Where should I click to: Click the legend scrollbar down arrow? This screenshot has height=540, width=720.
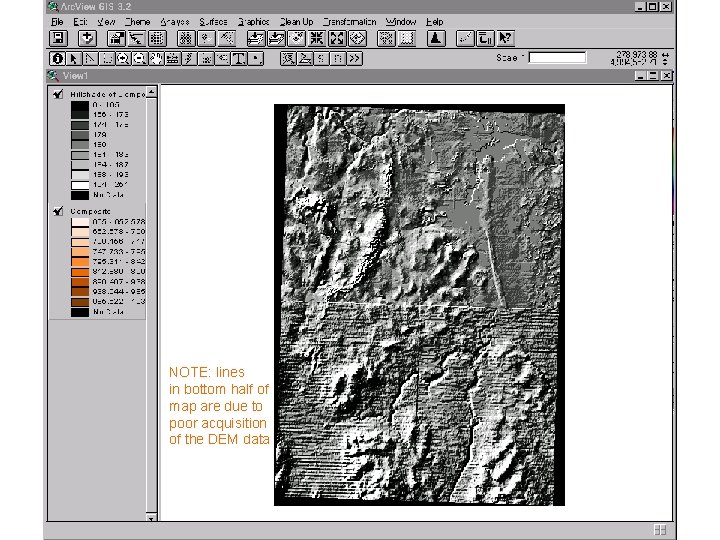(151, 518)
